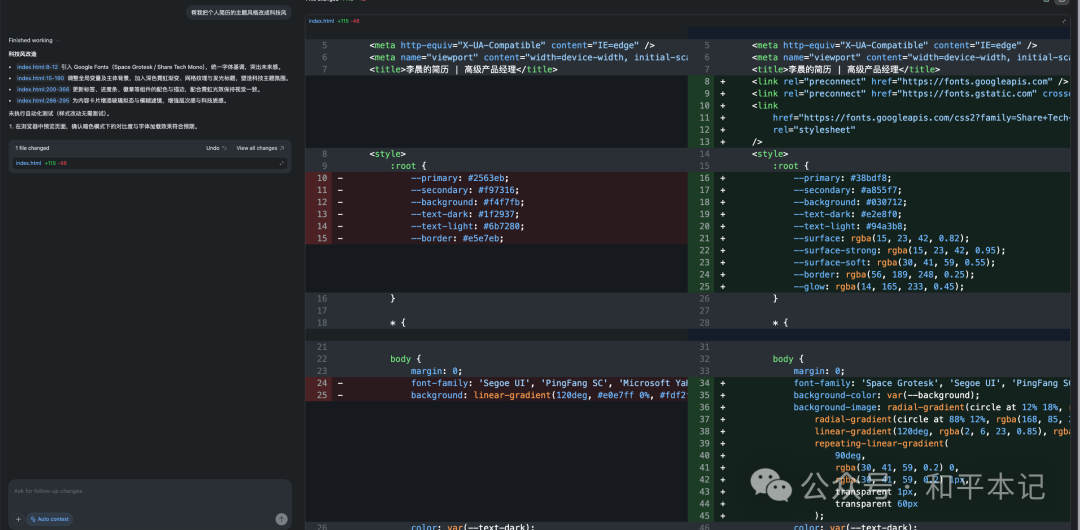Screen dimensions: 1080x530
Task: Open the index.html:15-190 reference link
Action: pyautogui.click(x=40, y=79)
